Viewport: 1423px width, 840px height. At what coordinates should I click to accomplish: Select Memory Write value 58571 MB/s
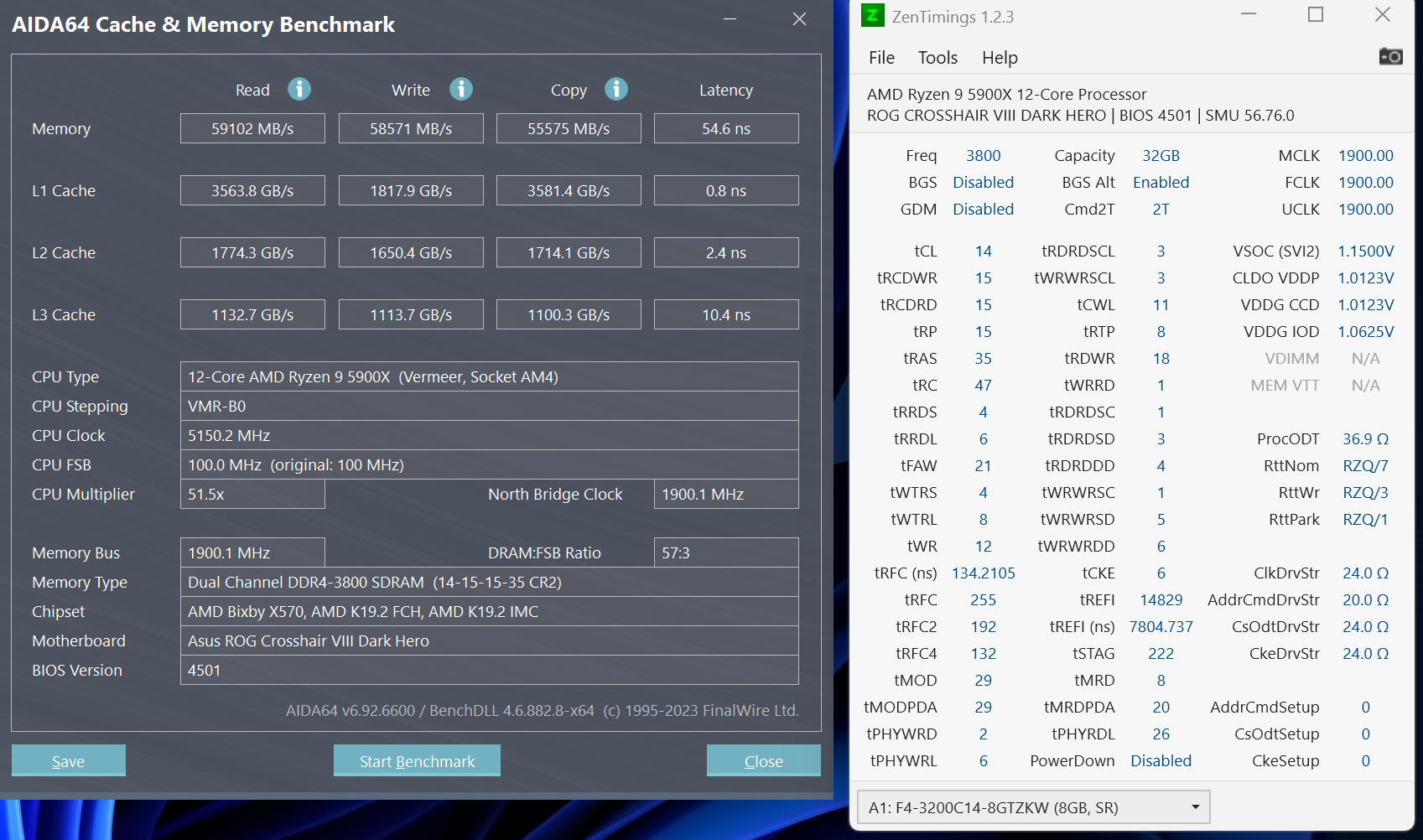tap(411, 128)
